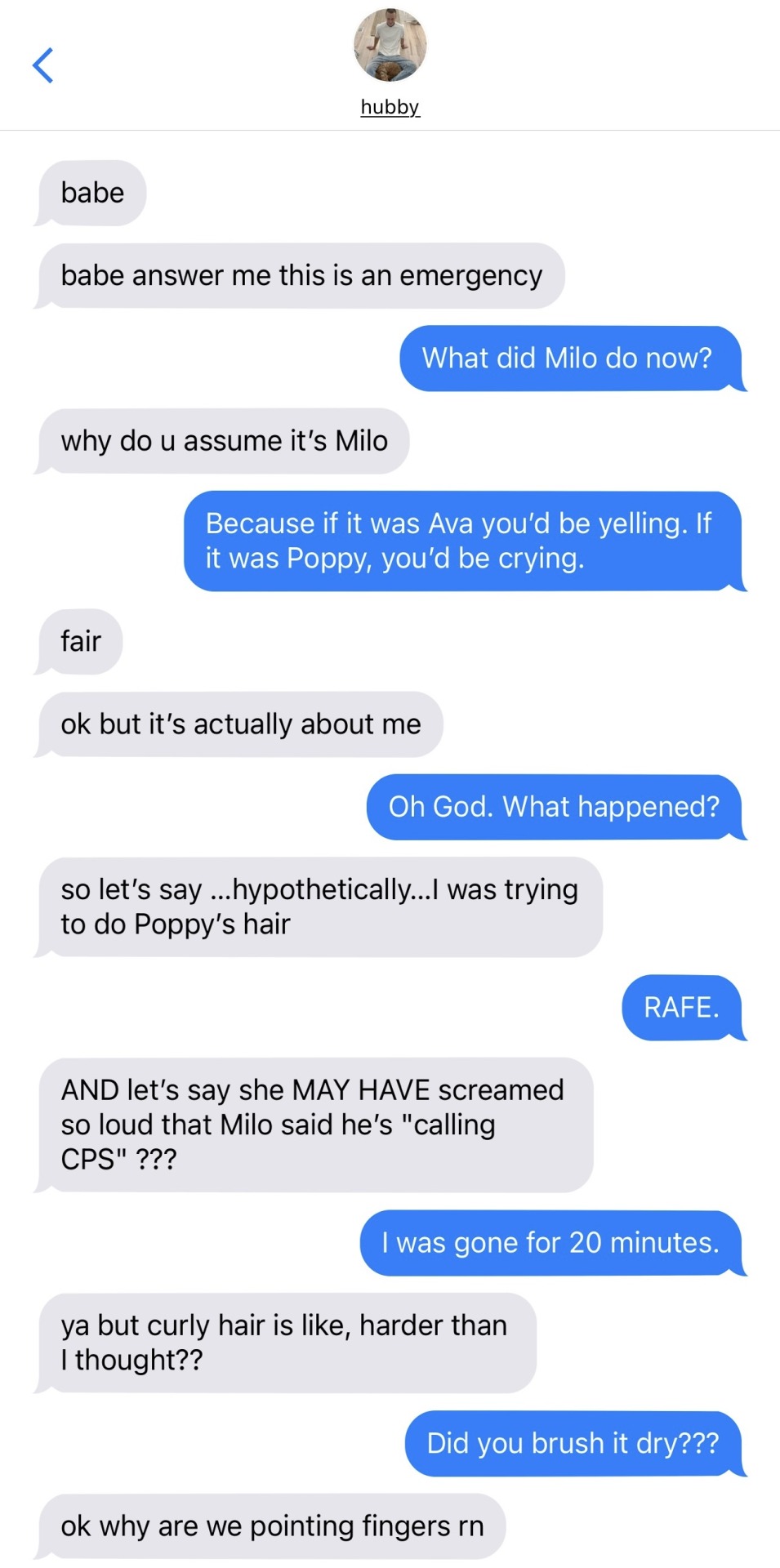Tap the blue back chevron

tap(42, 65)
